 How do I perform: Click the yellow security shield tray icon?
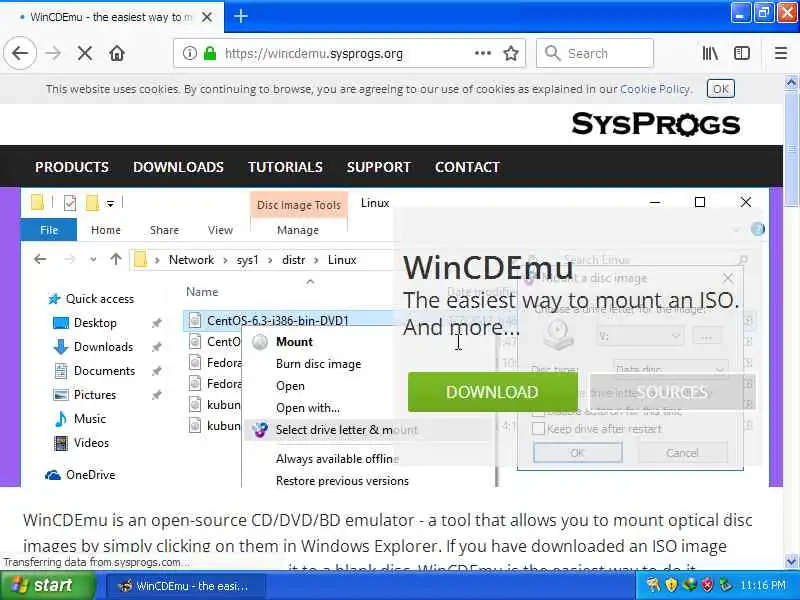coord(671,585)
